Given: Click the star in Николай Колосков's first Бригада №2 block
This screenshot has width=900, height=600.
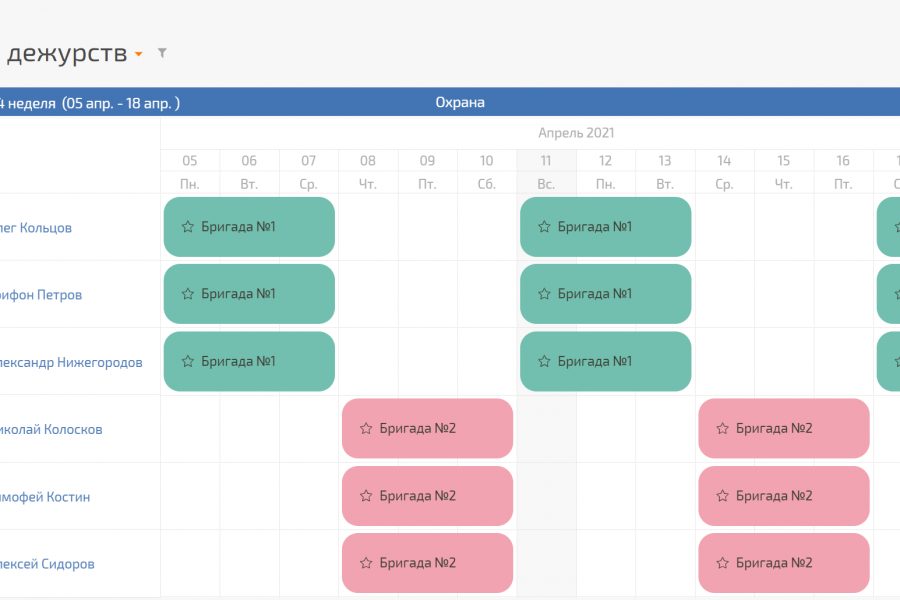Looking at the screenshot, I should pyautogui.click(x=366, y=429).
